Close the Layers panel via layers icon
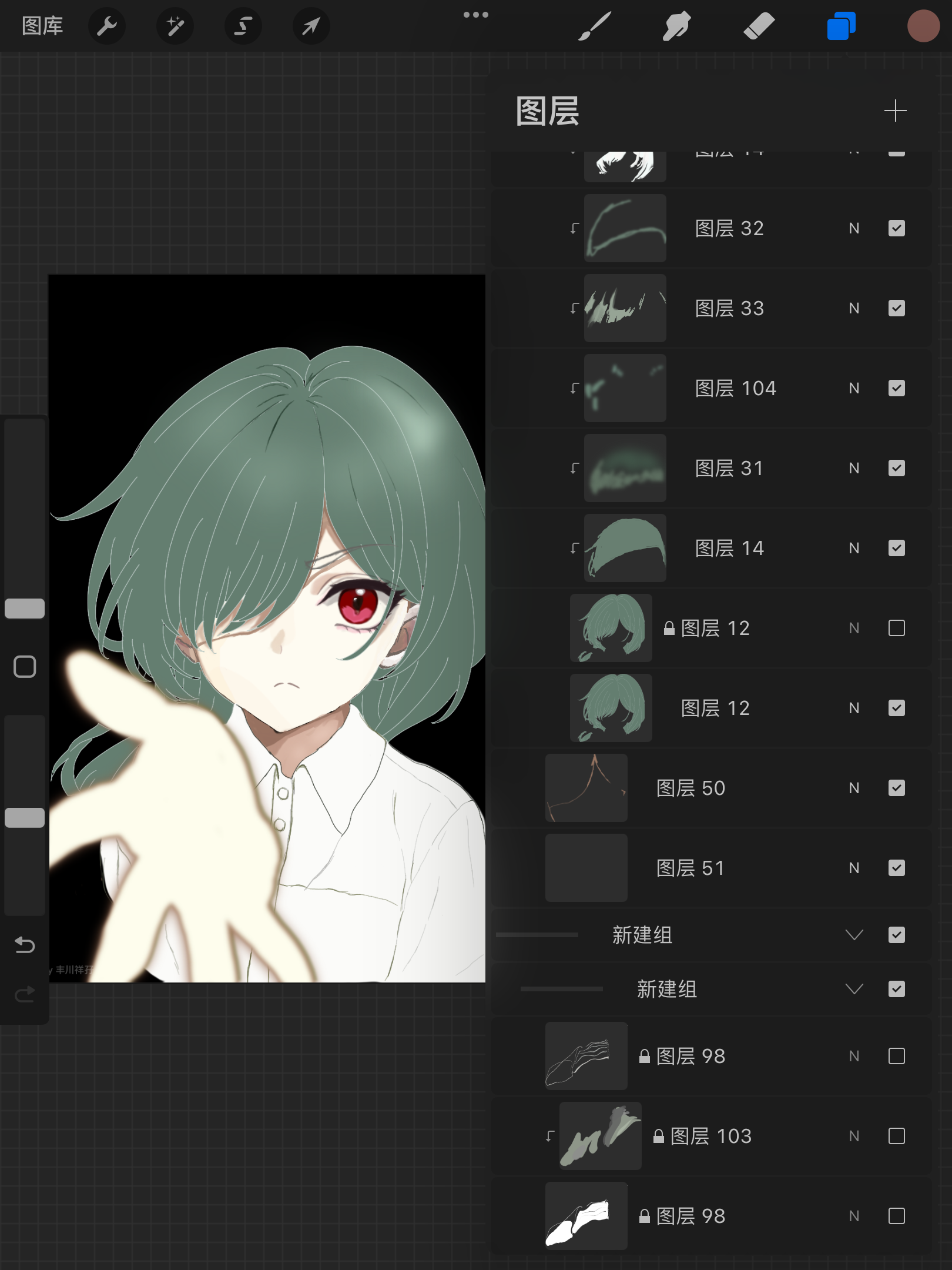 [841, 26]
